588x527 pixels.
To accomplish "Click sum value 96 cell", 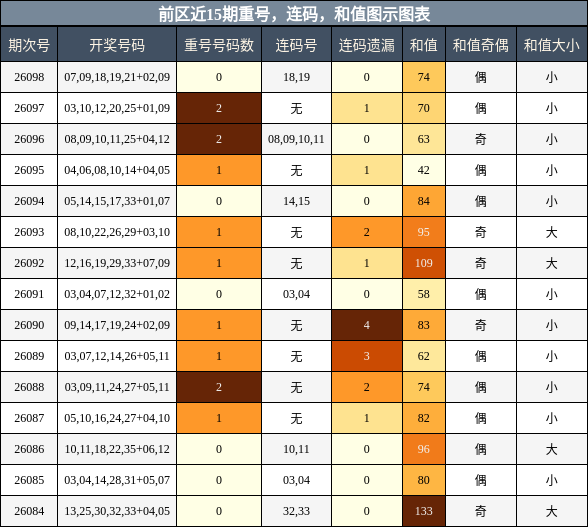I will pyautogui.click(x=424, y=449).
